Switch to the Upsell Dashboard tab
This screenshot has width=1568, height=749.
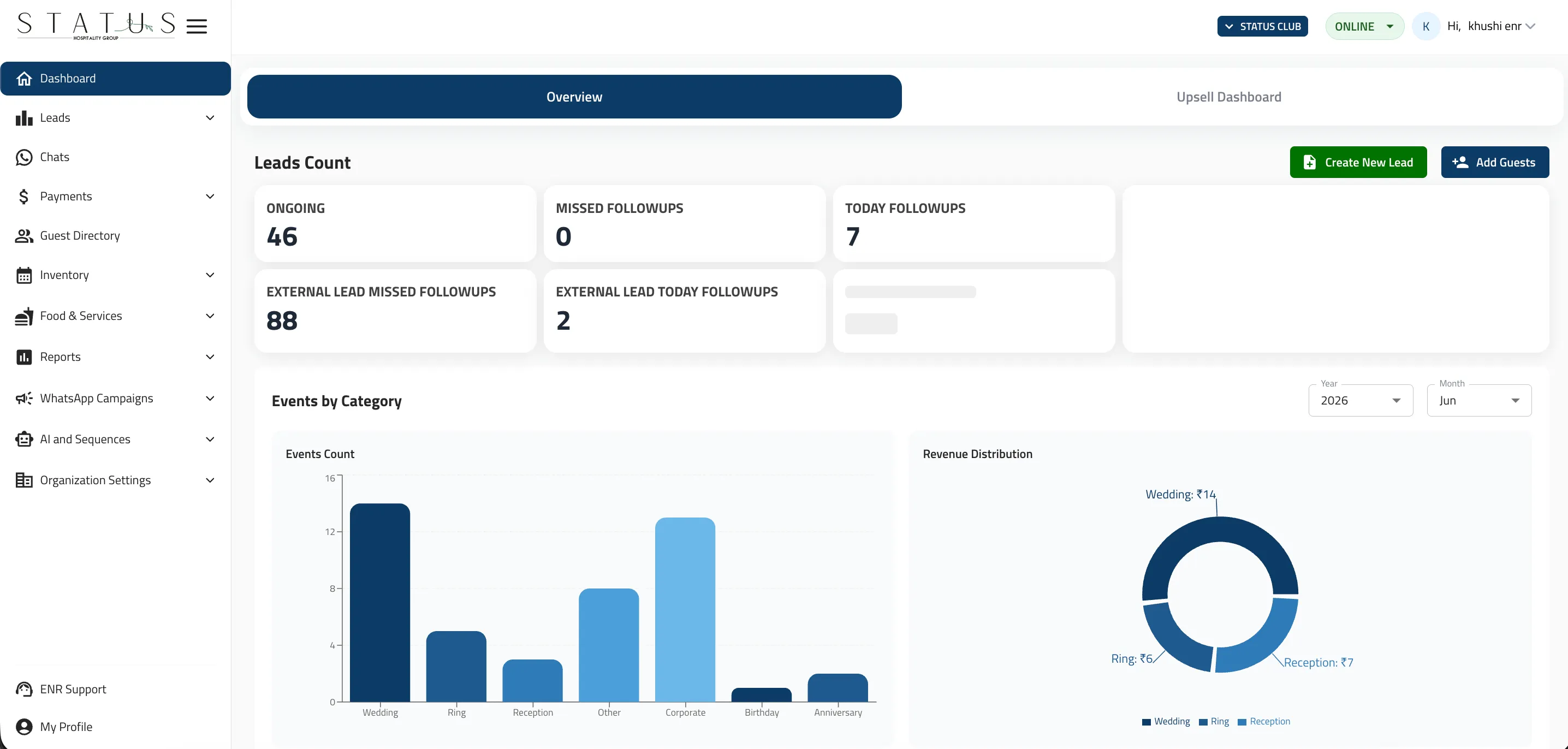click(1228, 97)
